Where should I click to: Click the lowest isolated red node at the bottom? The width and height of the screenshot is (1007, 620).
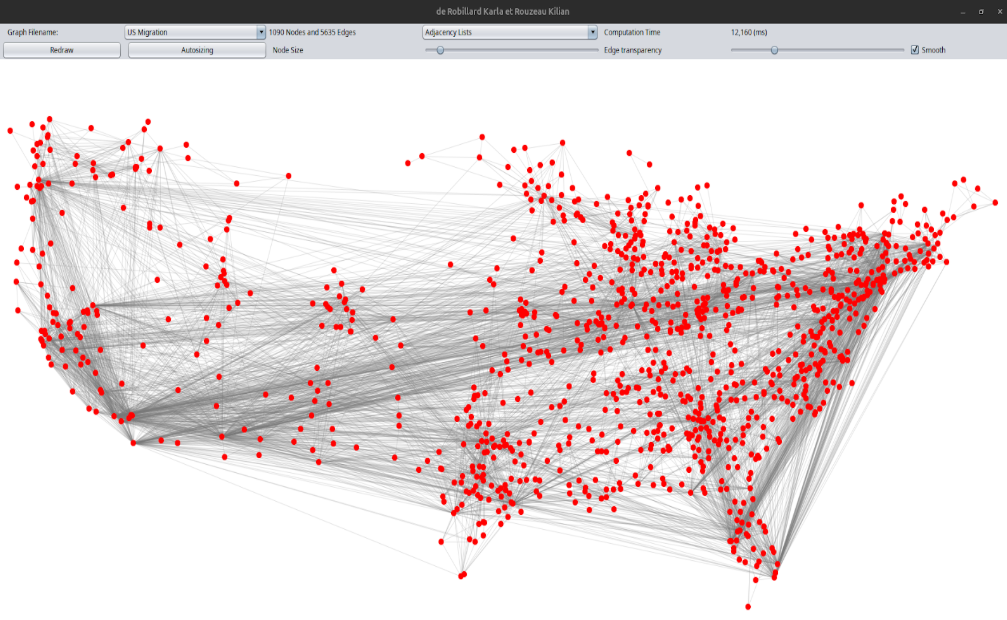[x=748, y=606]
